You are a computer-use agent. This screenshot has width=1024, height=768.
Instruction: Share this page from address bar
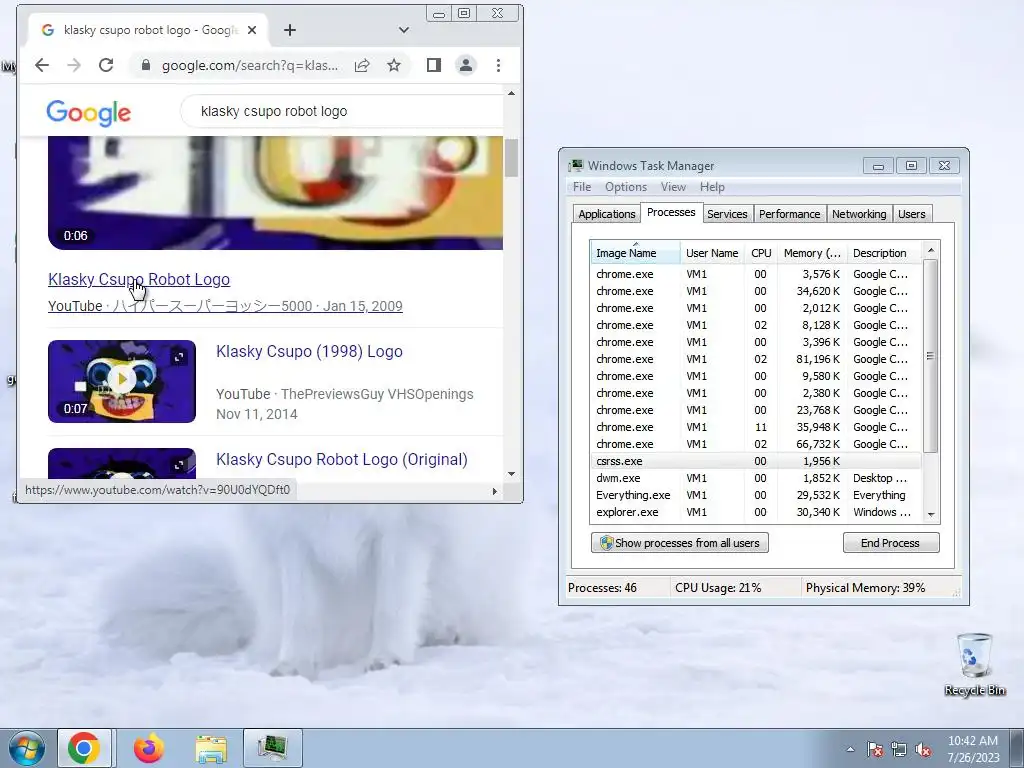pos(362,65)
